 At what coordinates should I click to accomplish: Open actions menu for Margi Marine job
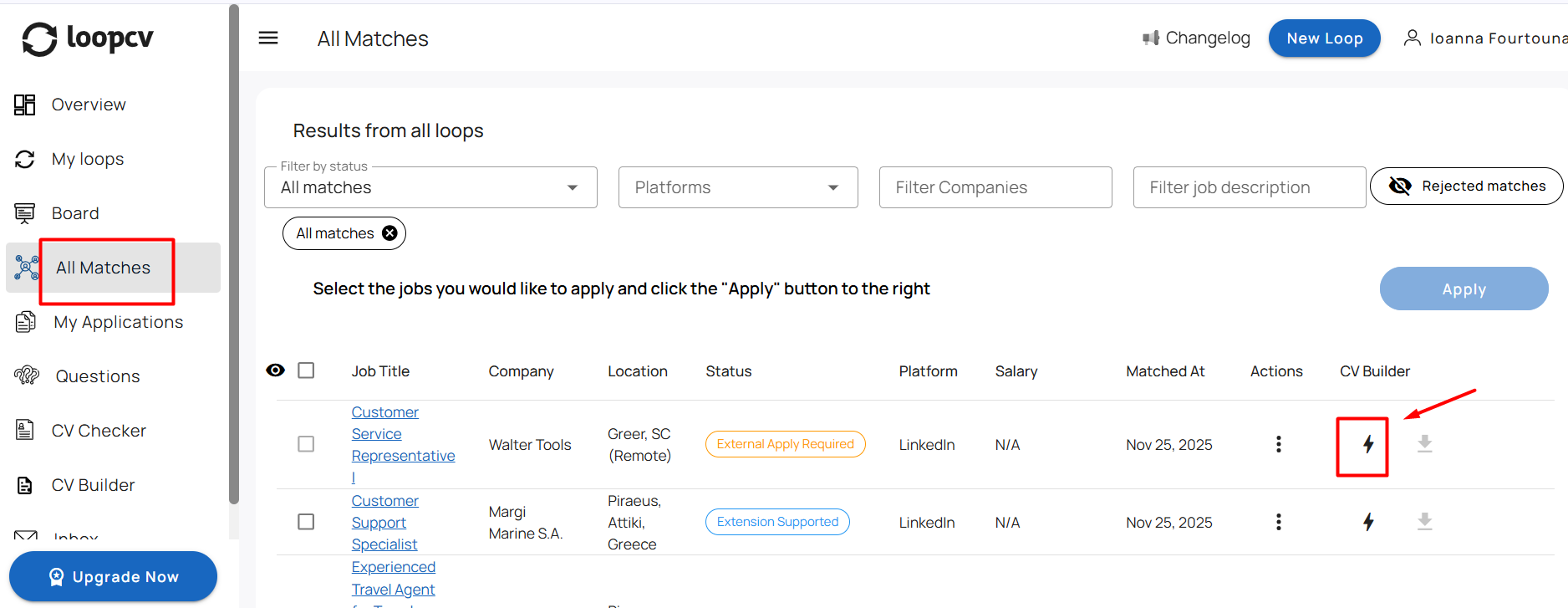click(1278, 522)
